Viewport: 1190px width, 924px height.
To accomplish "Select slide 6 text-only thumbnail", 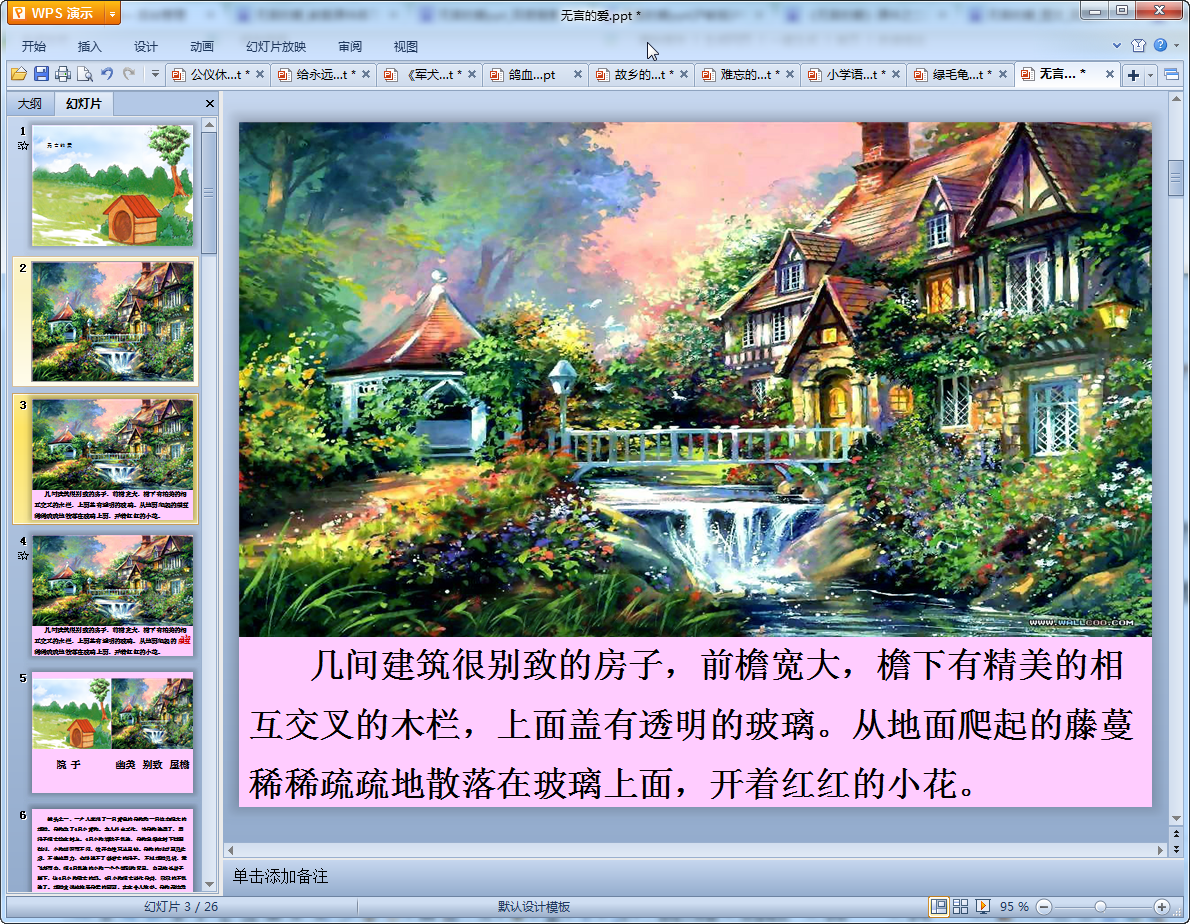I will (x=112, y=850).
